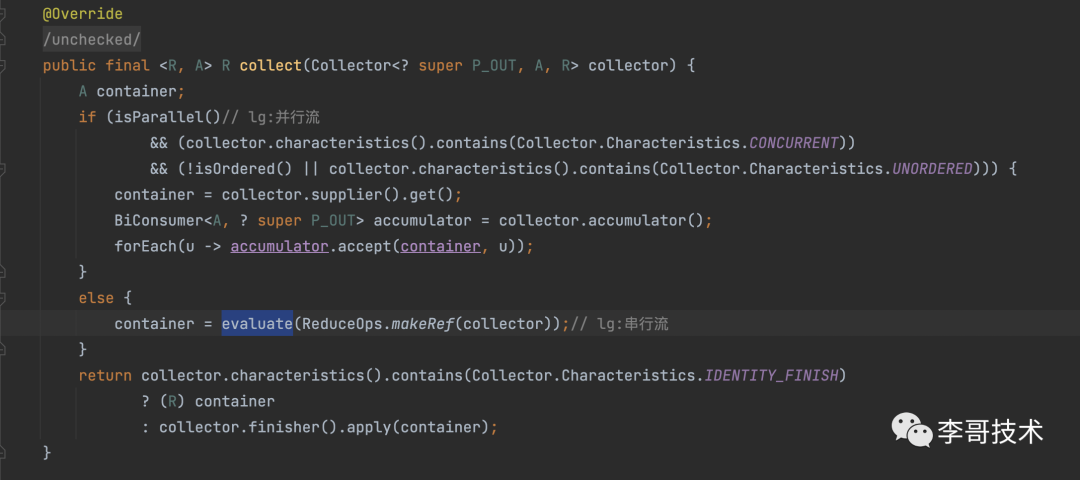This screenshot has height=480, width=1080.
Task: Click the WeChat logo watermark icon
Action: [911, 431]
